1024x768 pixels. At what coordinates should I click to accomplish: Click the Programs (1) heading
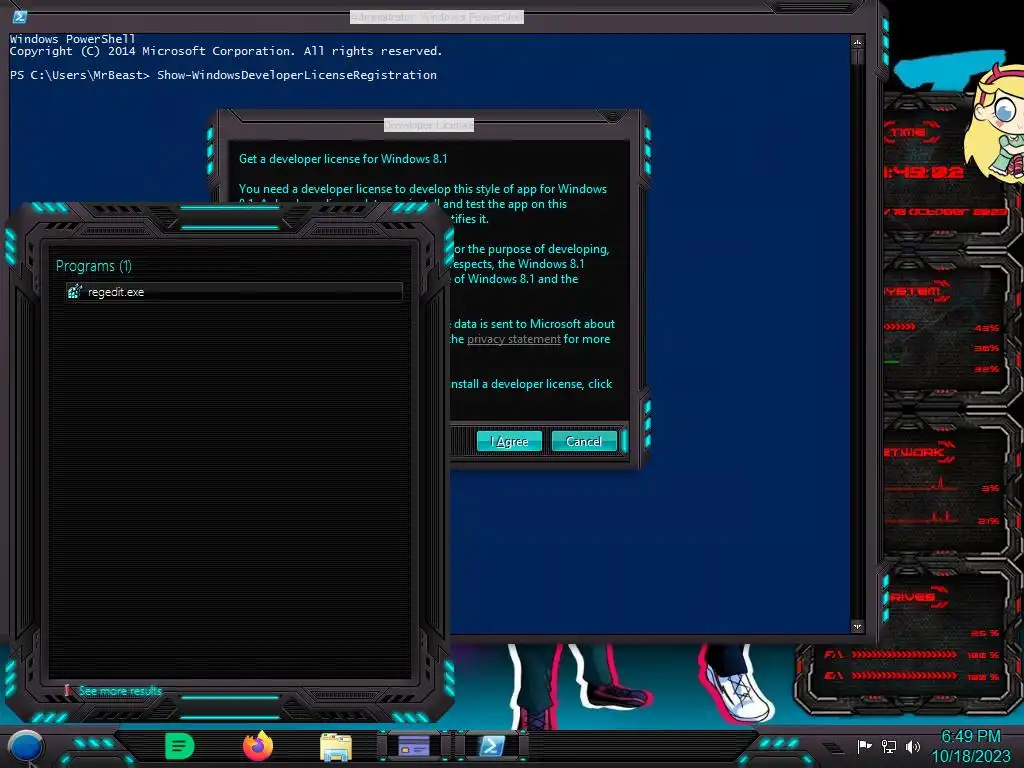pyautogui.click(x=93, y=266)
